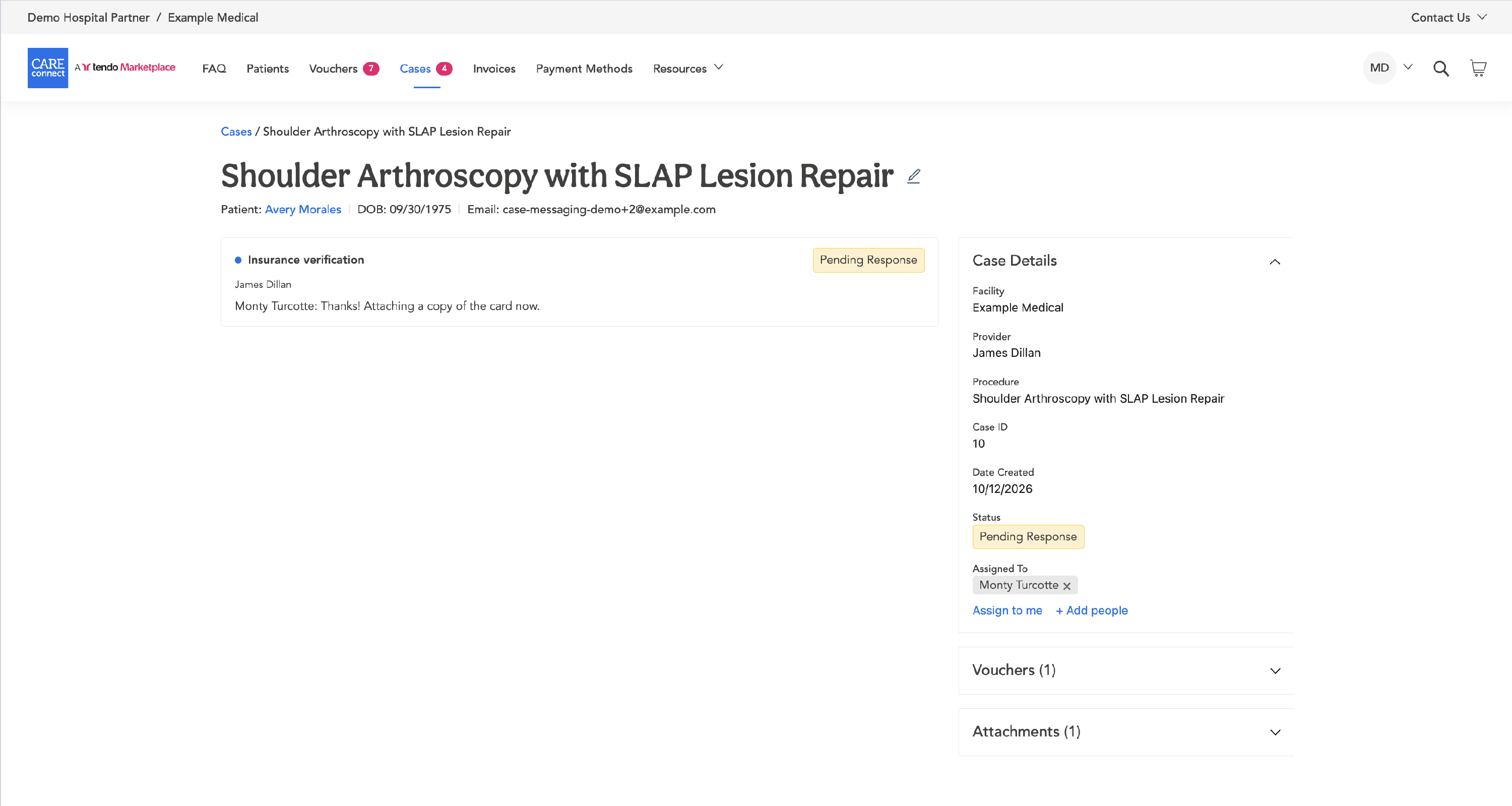Open the user menu chevron beside MD

click(x=1408, y=67)
